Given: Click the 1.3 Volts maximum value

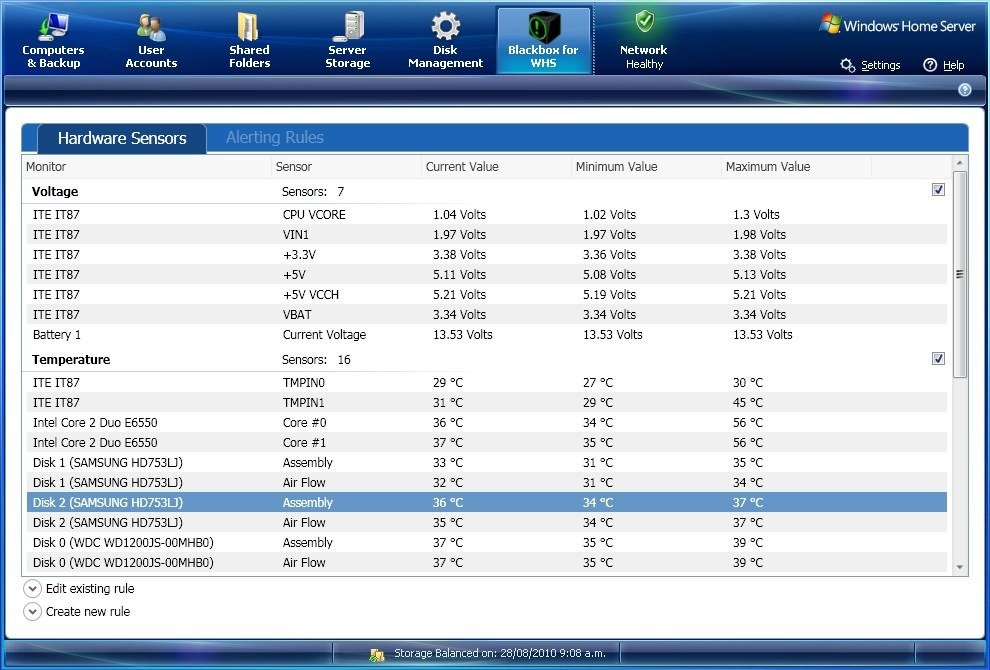Looking at the screenshot, I should 756,215.
